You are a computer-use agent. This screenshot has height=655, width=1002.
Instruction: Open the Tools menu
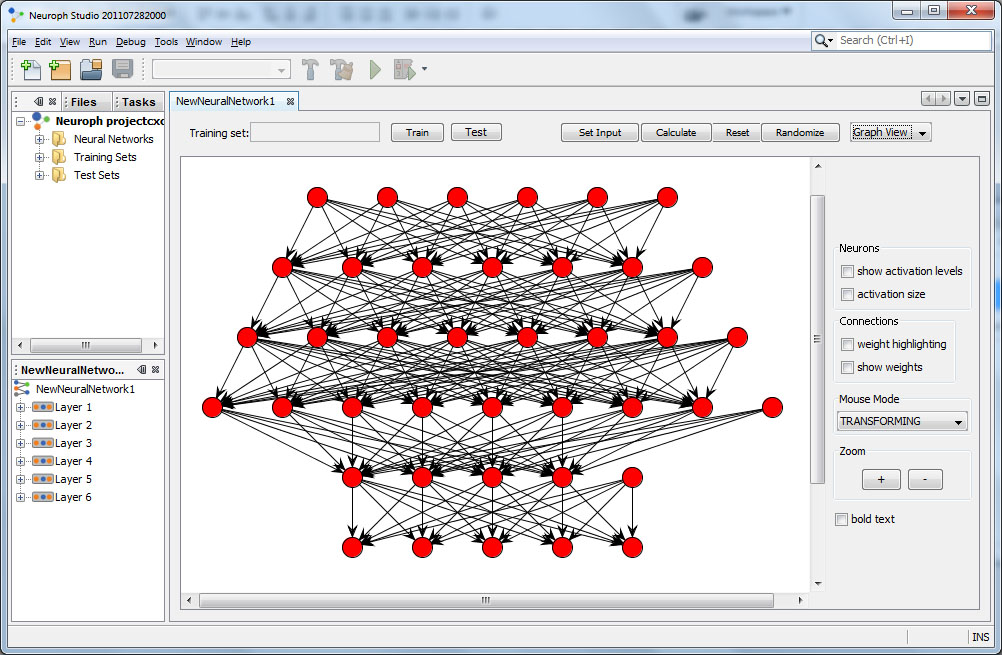coord(166,42)
